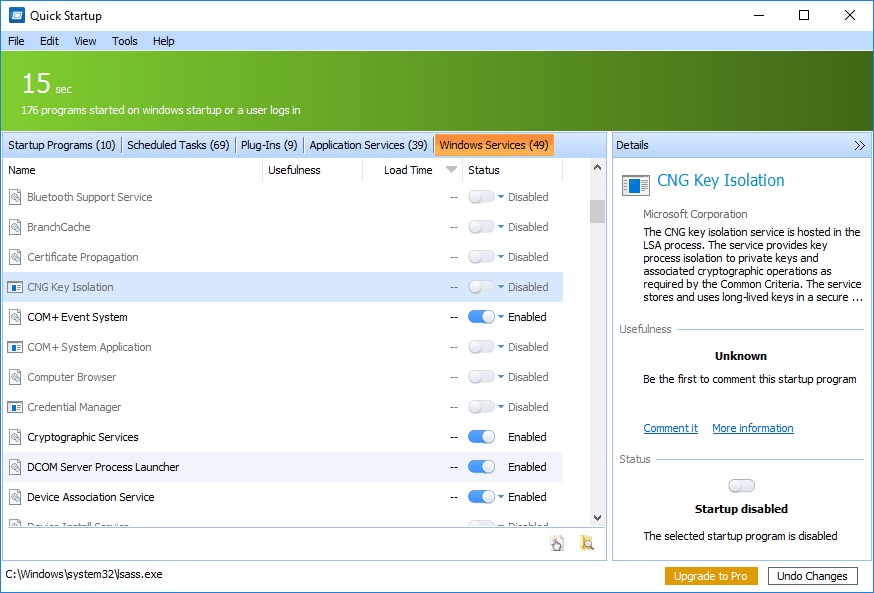874x593 pixels.
Task: Switch to the Scheduled Tasks tab
Action: coord(176,145)
